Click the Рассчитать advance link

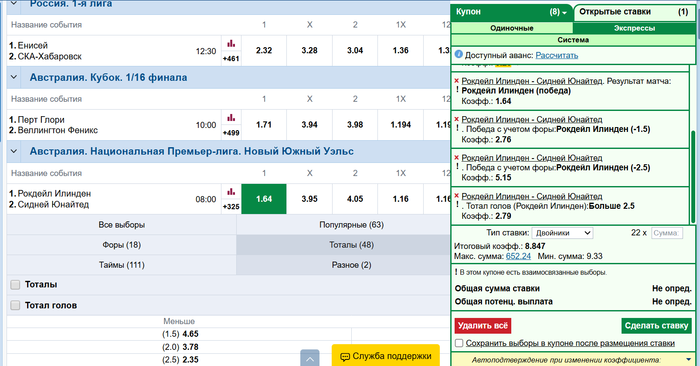[557, 55]
